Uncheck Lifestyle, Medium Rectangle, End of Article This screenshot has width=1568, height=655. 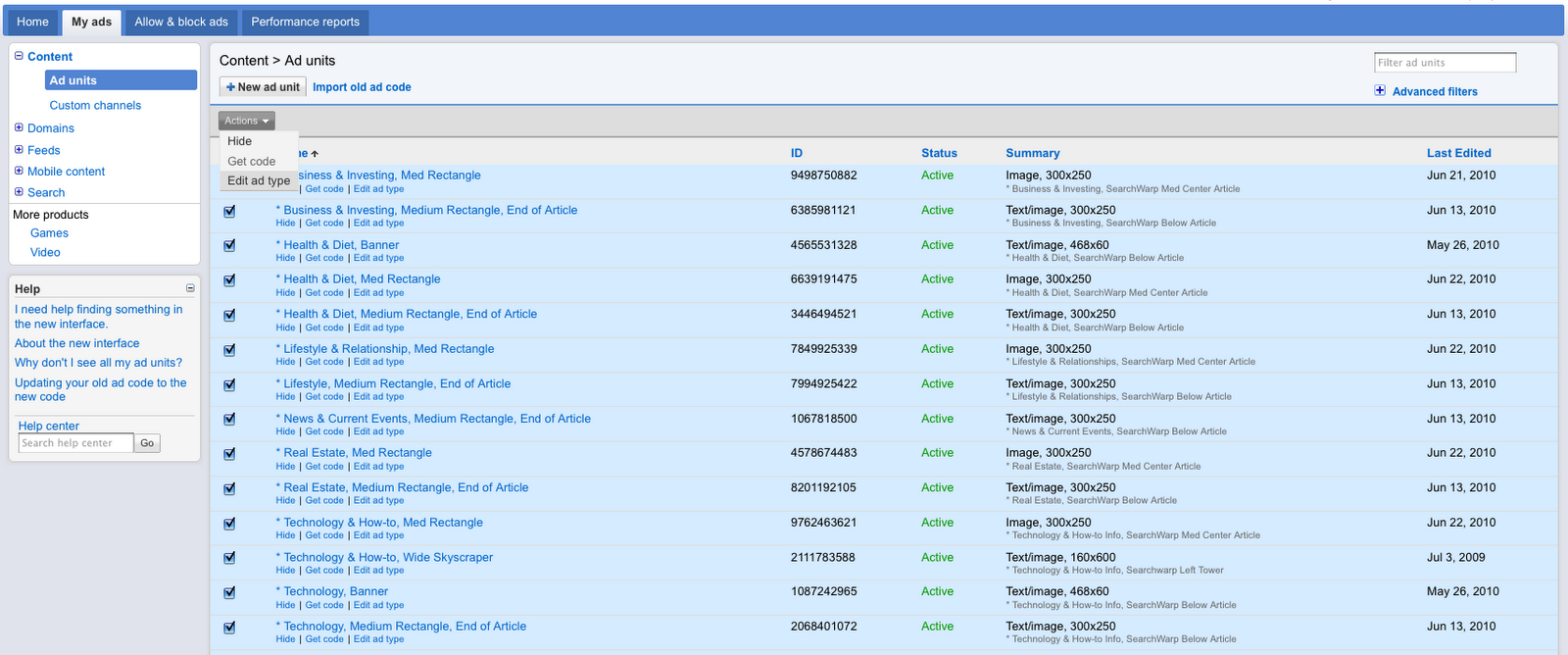pyautogui.click(x=229, y=384)
